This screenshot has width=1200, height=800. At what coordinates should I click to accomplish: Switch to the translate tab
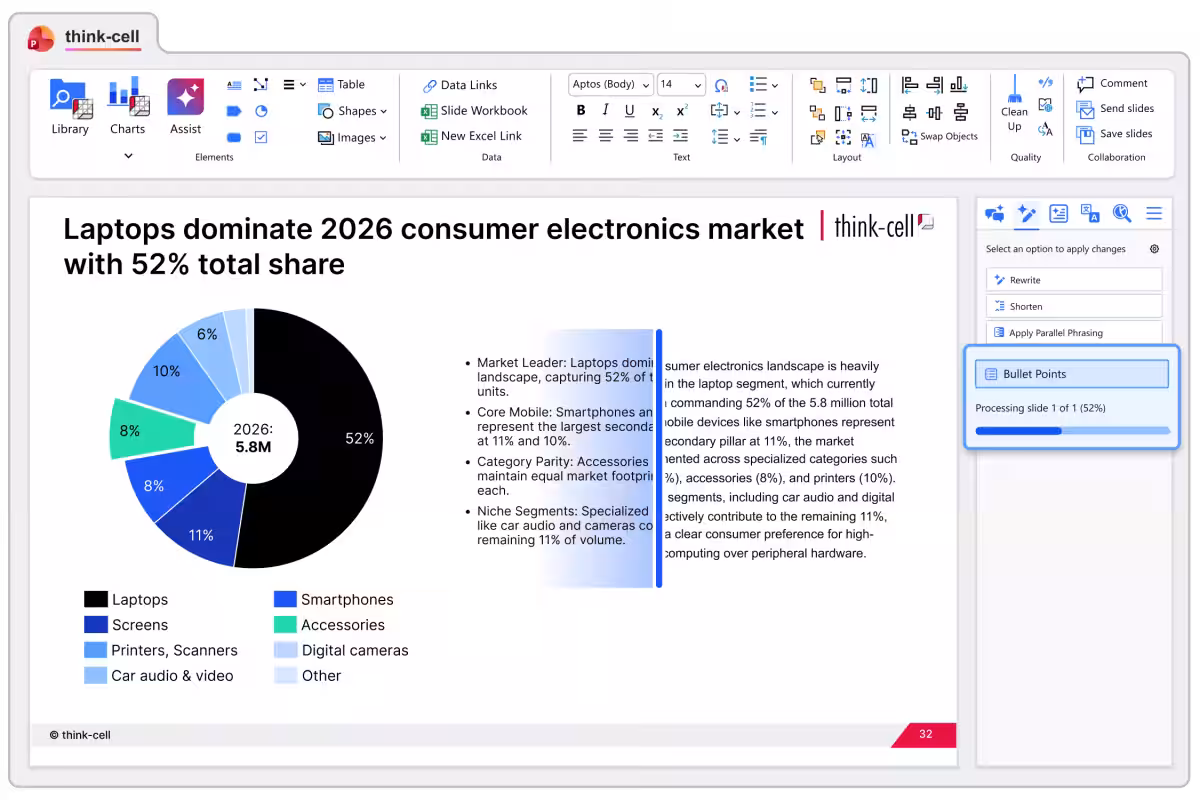point(1091,213)
